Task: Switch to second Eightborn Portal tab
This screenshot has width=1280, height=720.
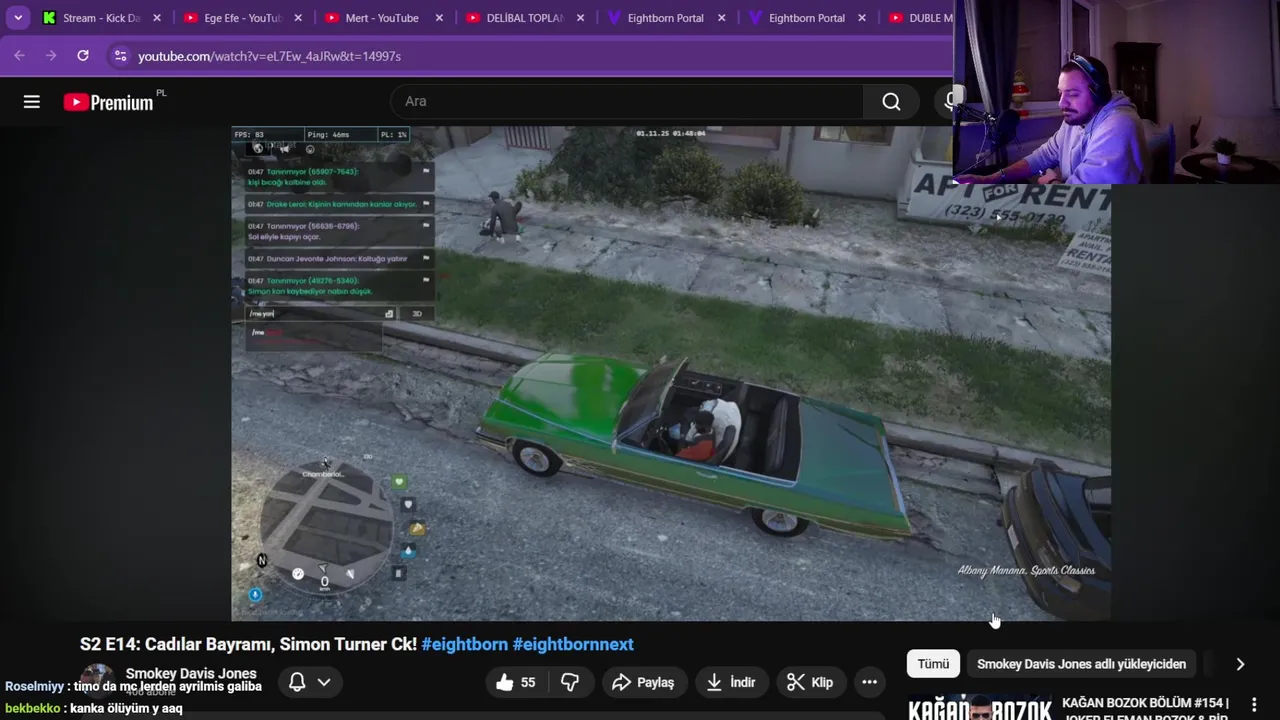Action: click(807, 18)
